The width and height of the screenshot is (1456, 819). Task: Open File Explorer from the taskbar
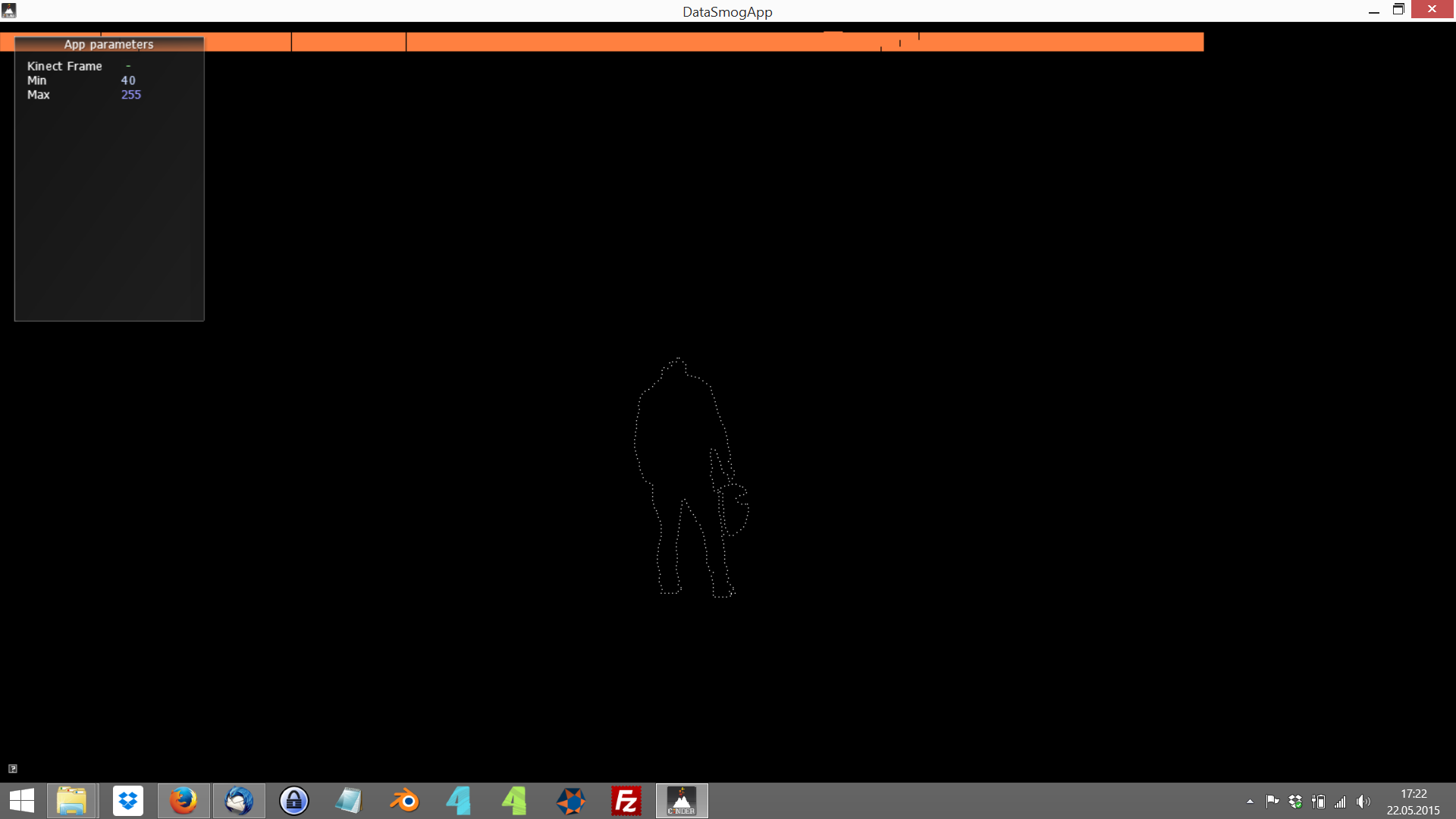[71, 801]
